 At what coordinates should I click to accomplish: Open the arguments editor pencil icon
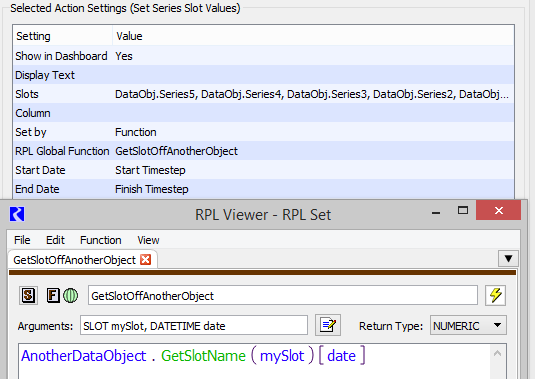tap(328, 325)
